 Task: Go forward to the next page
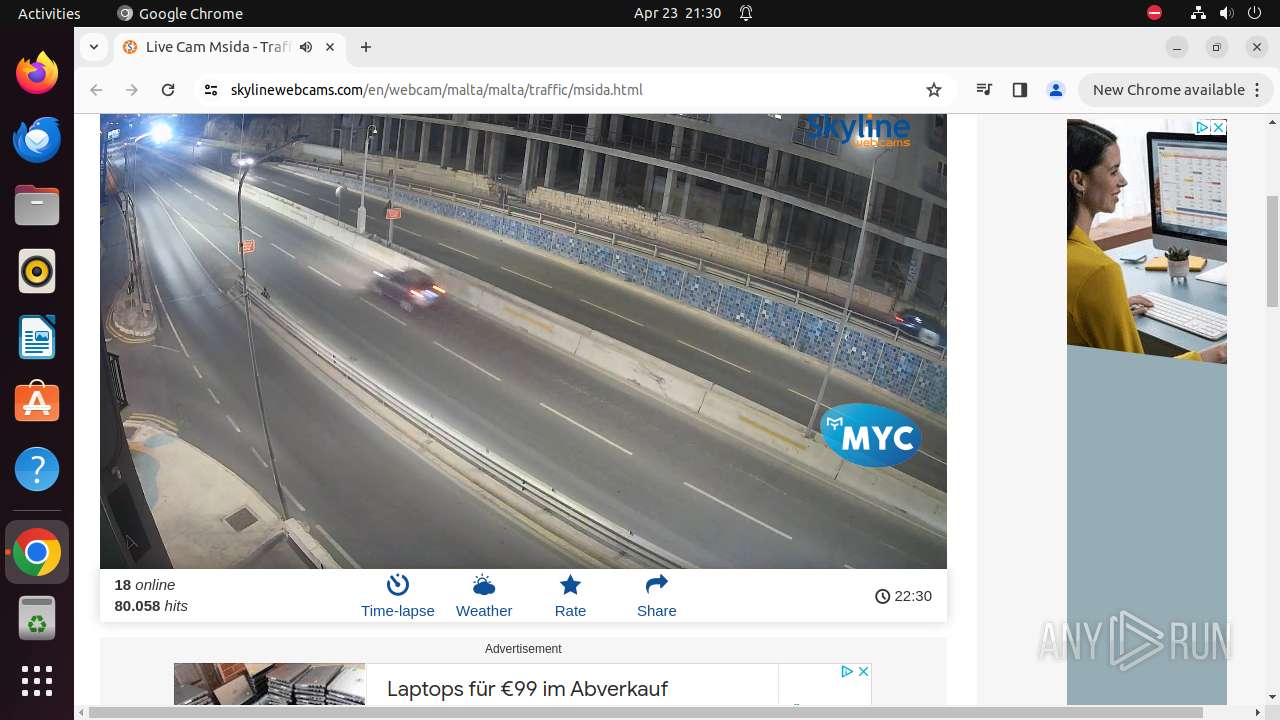132,90
